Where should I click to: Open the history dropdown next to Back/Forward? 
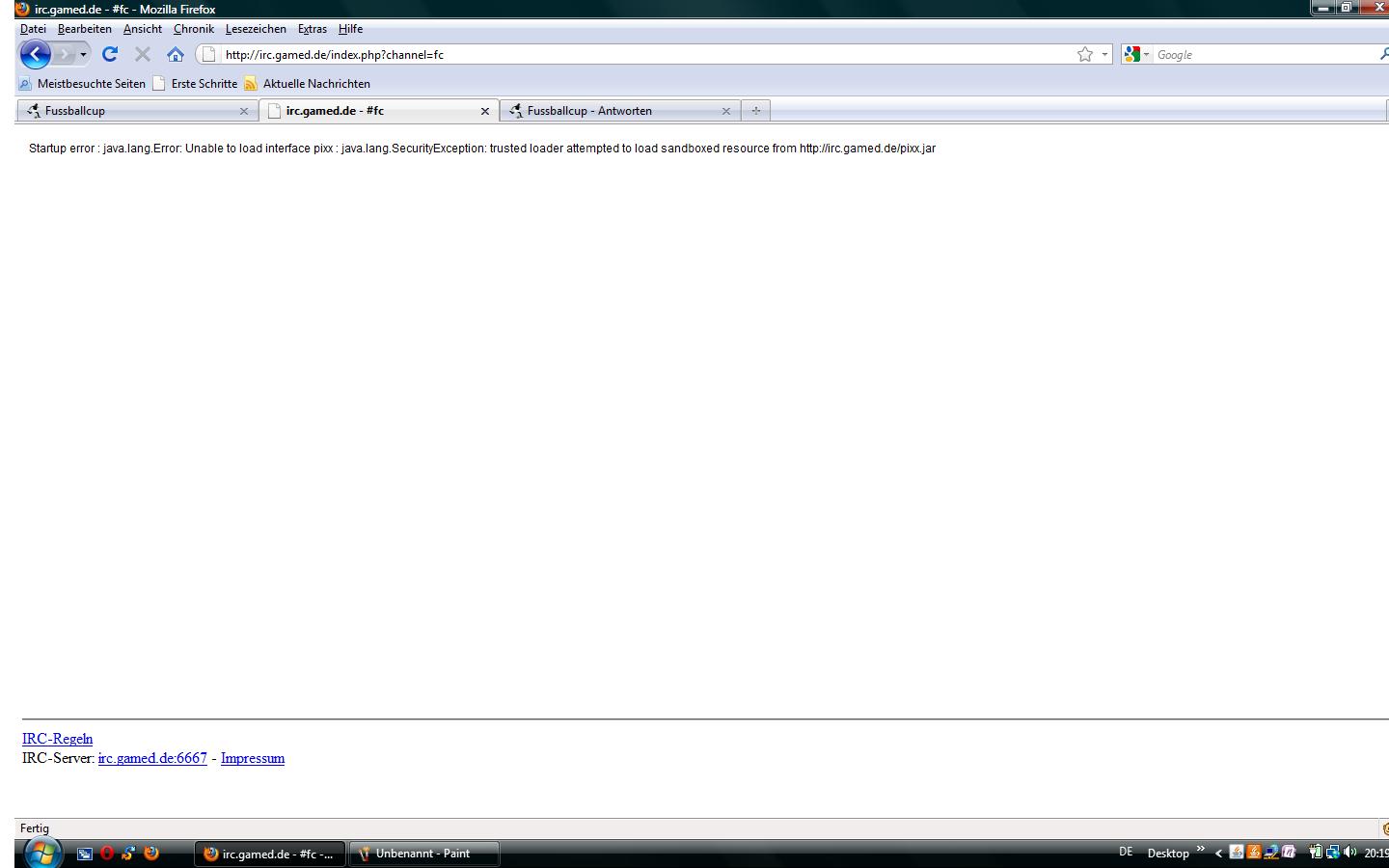click(83, 54)
